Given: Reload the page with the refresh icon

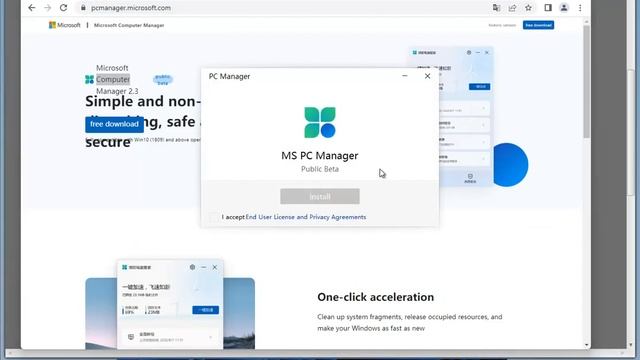Looking at the screenshot, I should tap(63, 8).
